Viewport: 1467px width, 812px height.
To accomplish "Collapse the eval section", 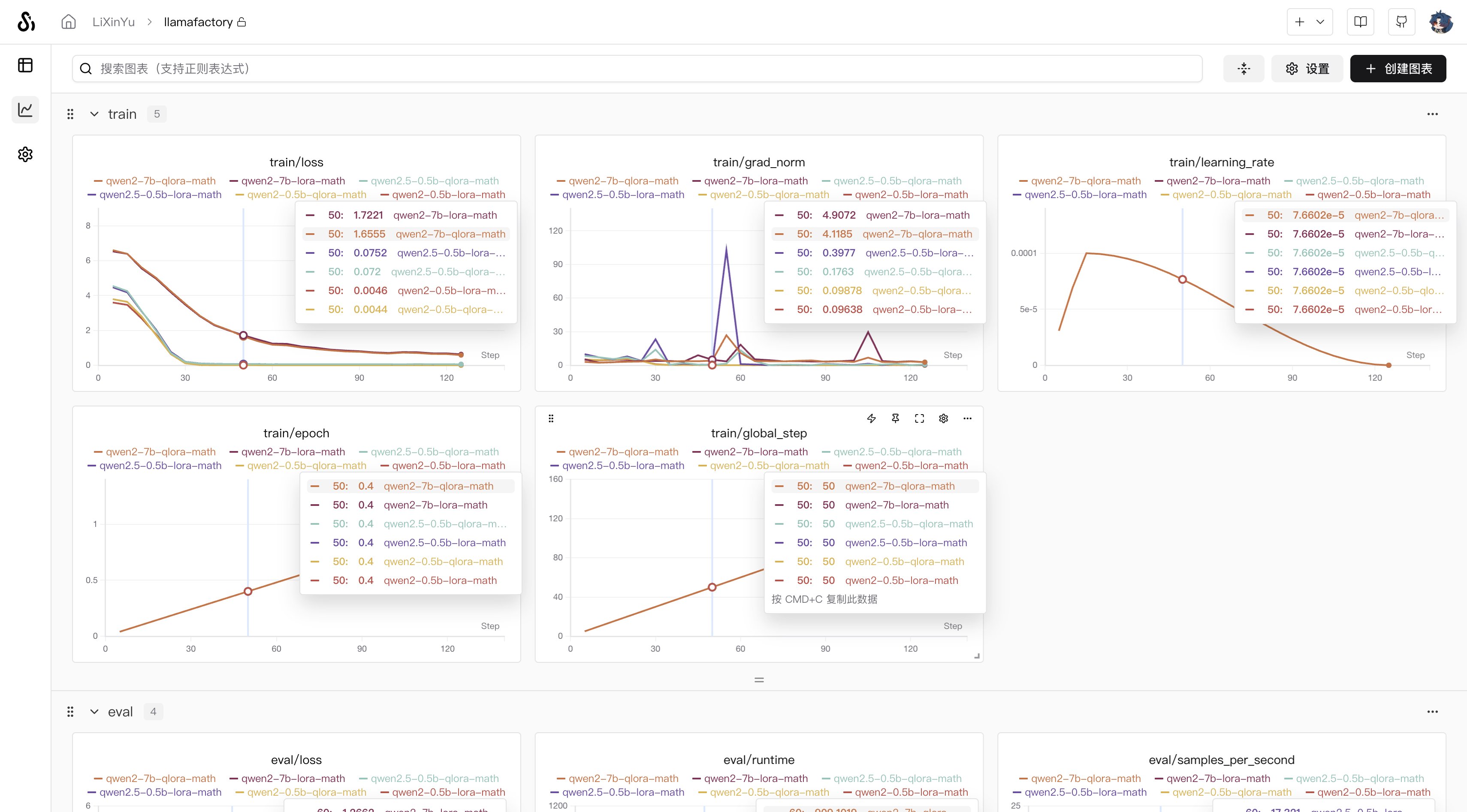I will 94,711.
